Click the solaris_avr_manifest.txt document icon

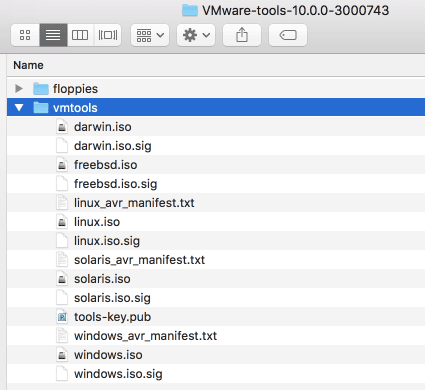pyautogui.click(x=62, y=260)
